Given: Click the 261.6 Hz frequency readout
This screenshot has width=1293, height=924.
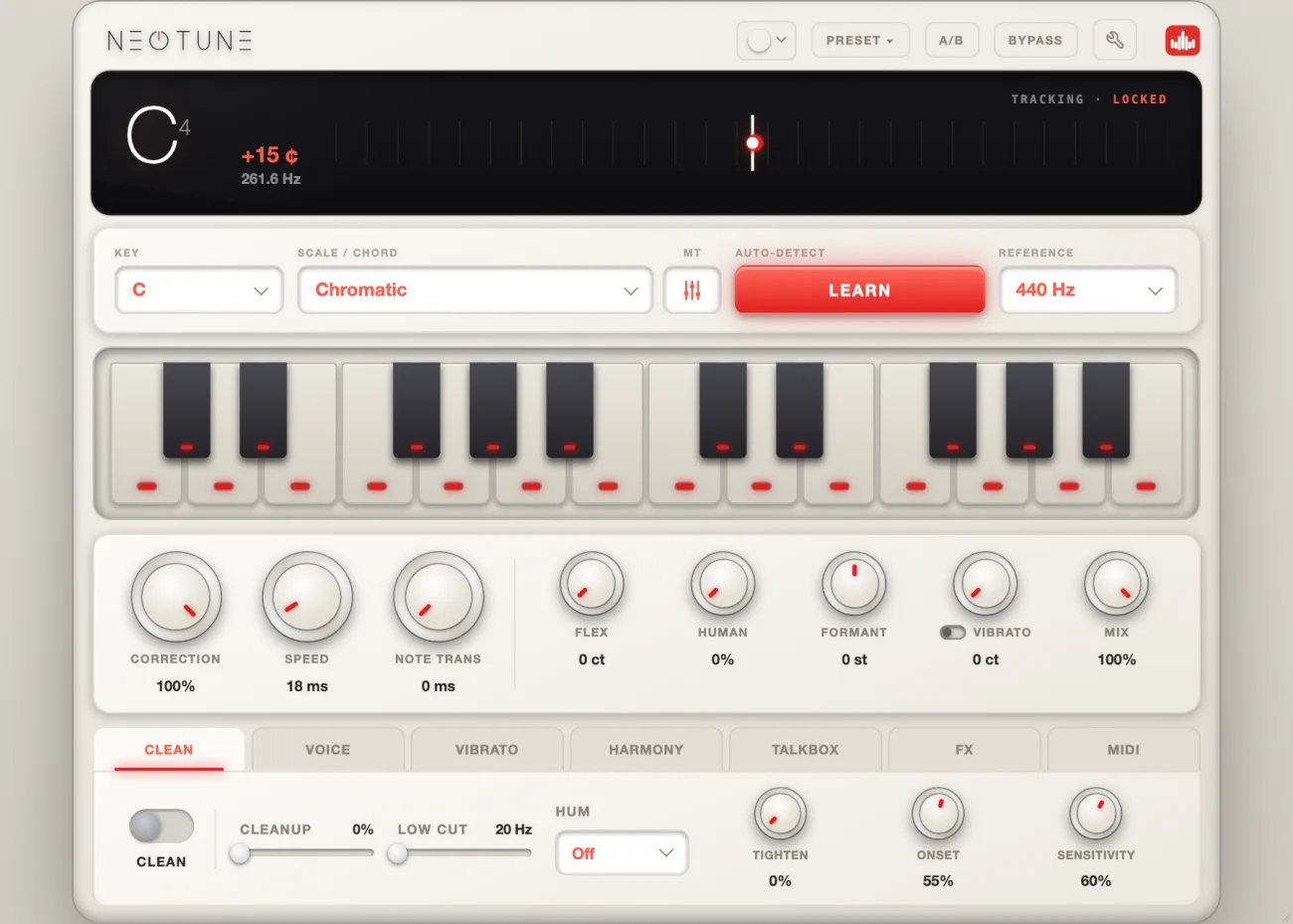Looking at the screenshot, I should pos(271,179).
